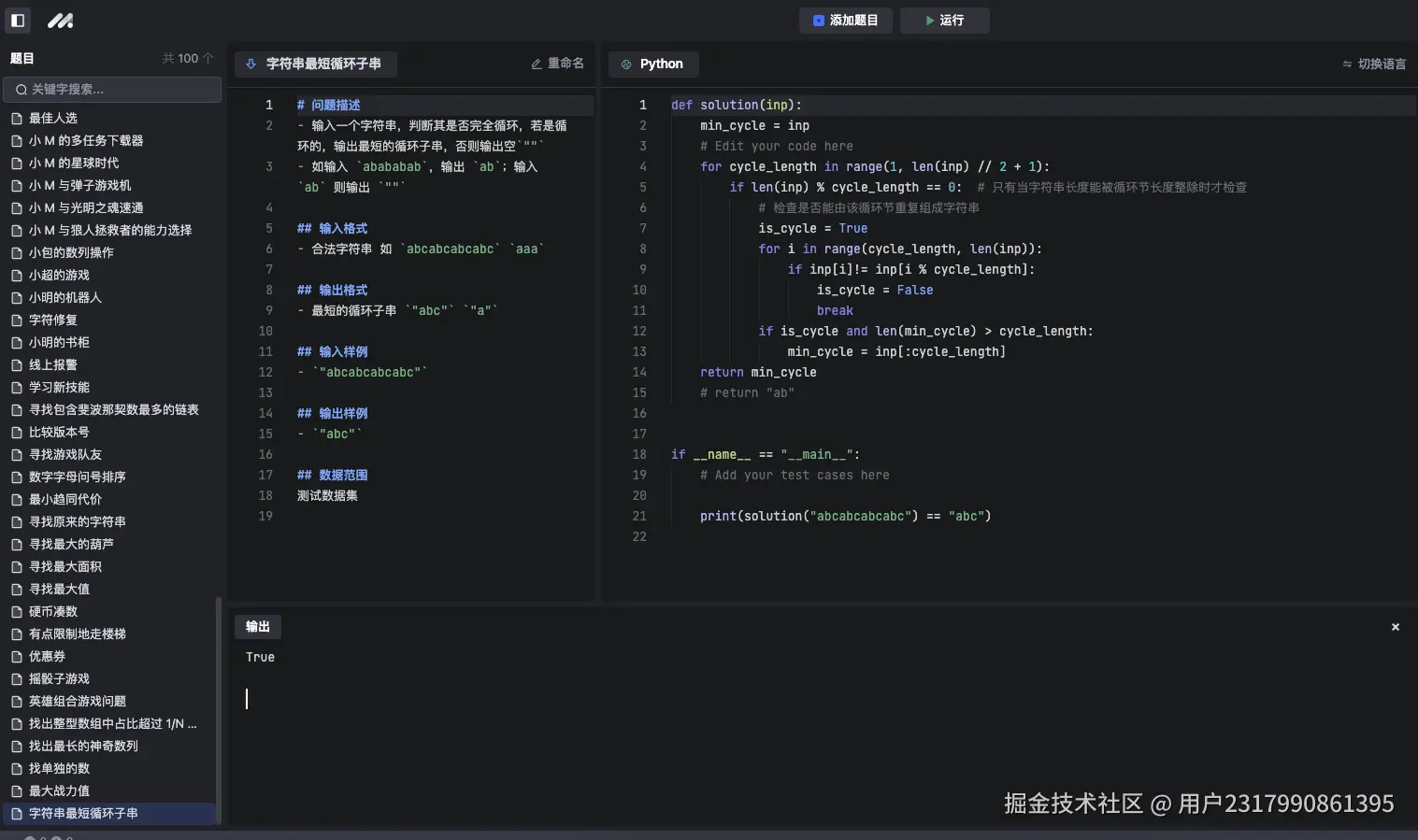The image size is (1418, 840).
Task: Click the app logo icon
Action: (x=60, y=20)
